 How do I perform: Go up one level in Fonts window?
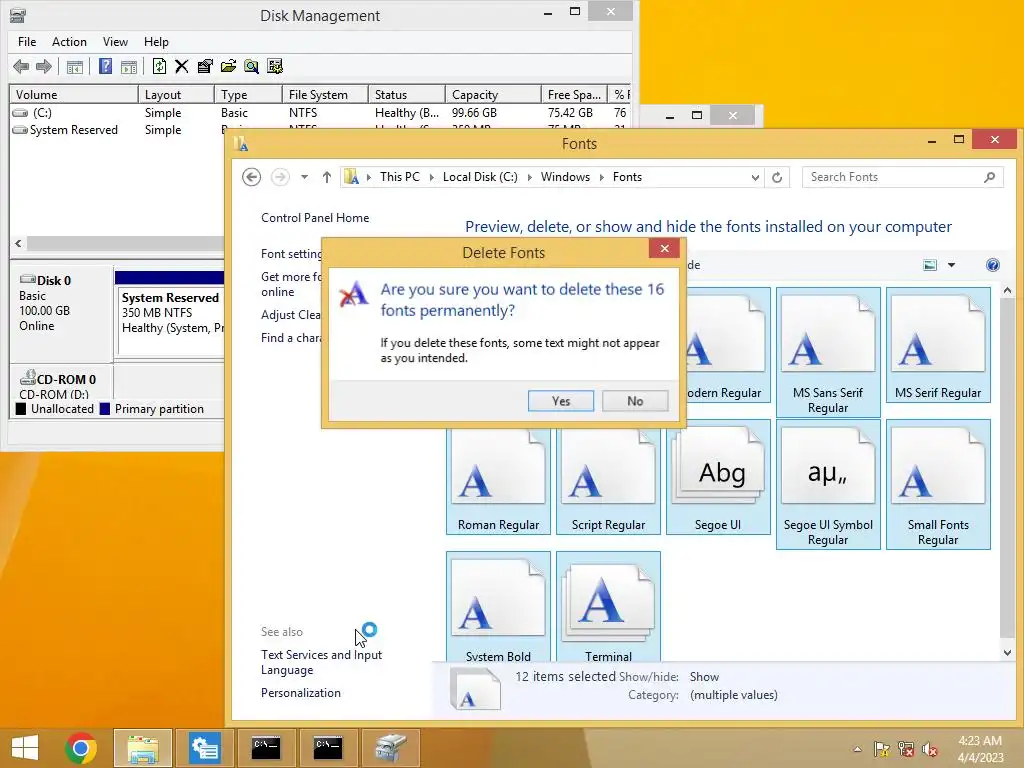tap(327, 177)
